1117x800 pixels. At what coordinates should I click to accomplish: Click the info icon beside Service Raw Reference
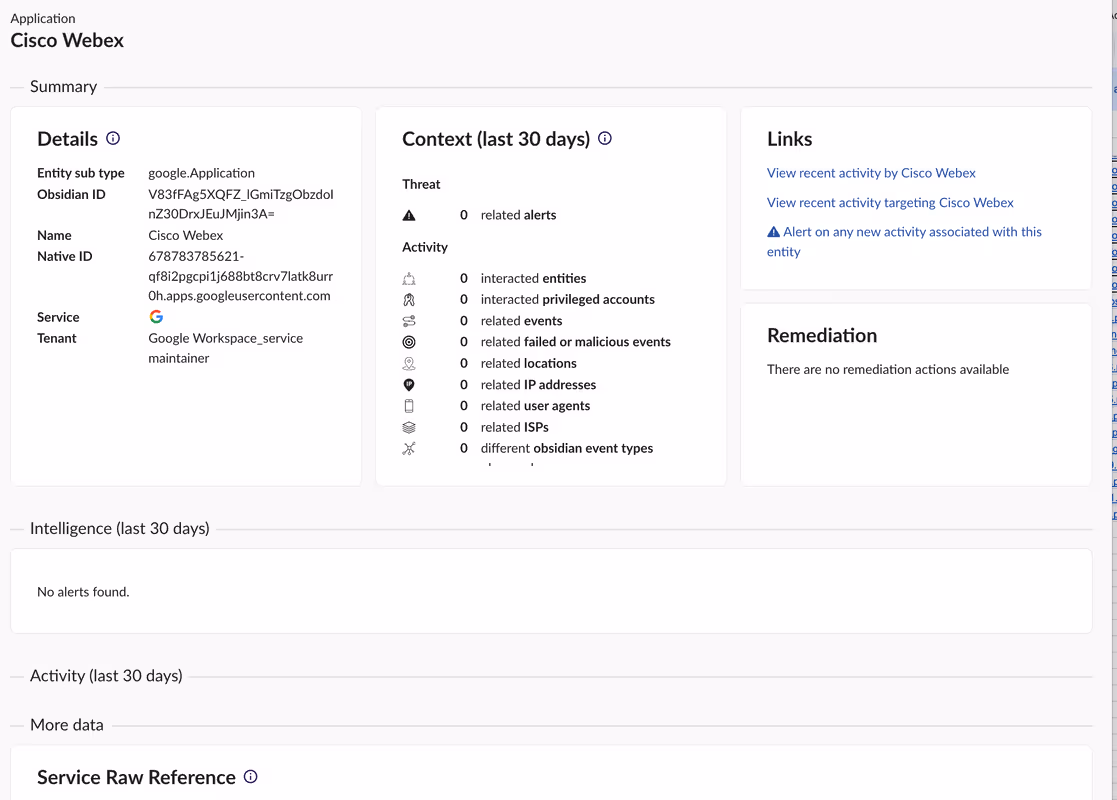coord(251,776)
